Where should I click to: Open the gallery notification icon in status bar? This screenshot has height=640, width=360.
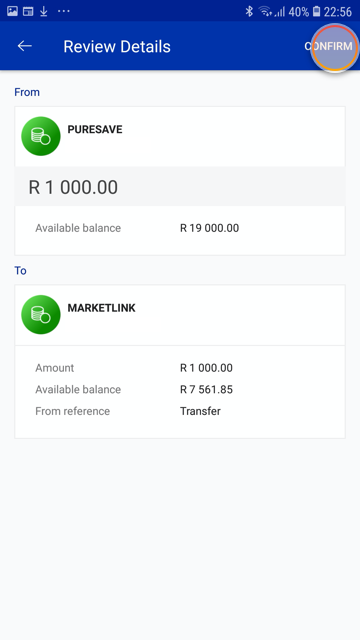tap(12, 11)
